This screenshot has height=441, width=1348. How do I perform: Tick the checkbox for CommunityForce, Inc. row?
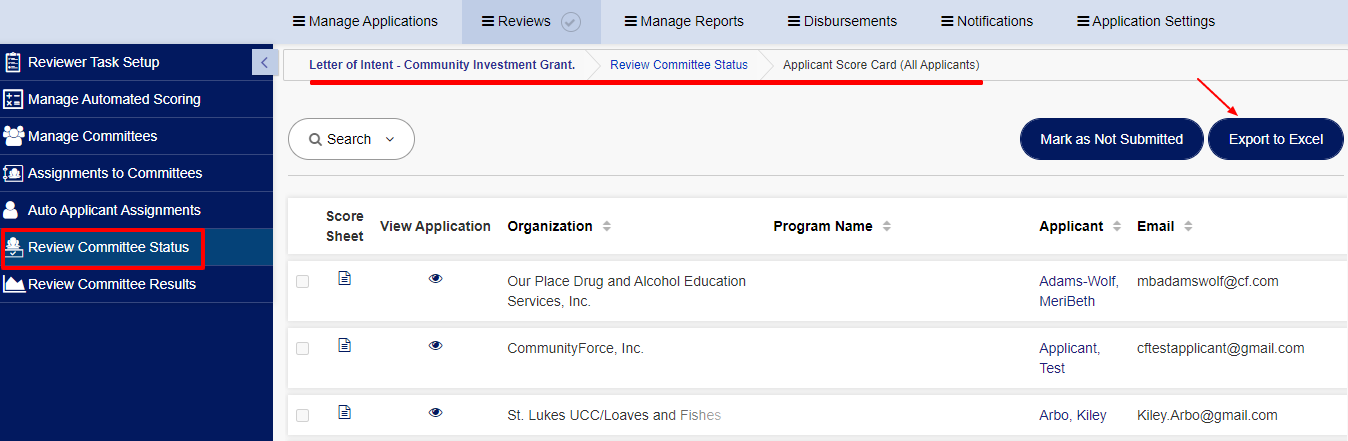coord(303,349)
